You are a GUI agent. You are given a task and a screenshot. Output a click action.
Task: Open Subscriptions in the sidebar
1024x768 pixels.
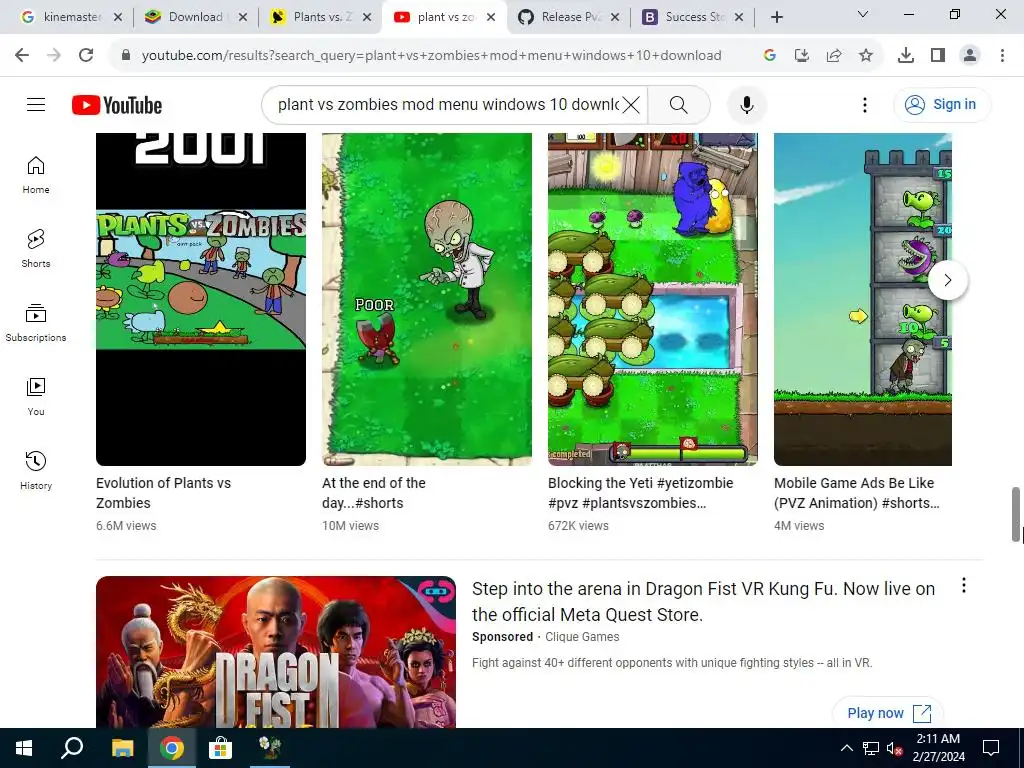pyautogui.click(x=36, y=323)
